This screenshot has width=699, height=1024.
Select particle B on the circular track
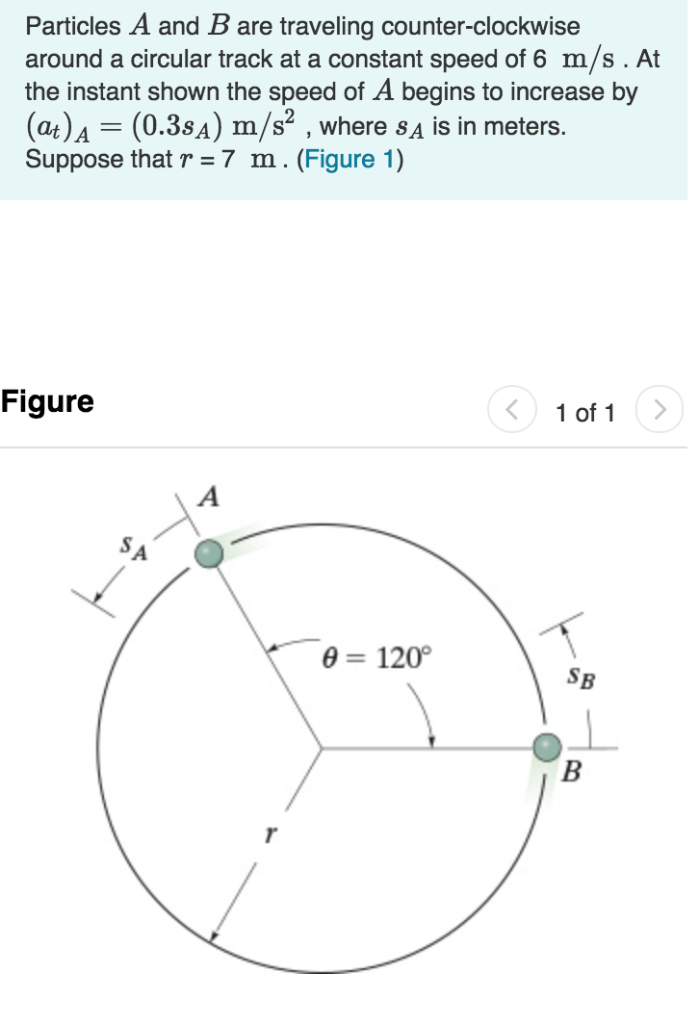point(548,746)
